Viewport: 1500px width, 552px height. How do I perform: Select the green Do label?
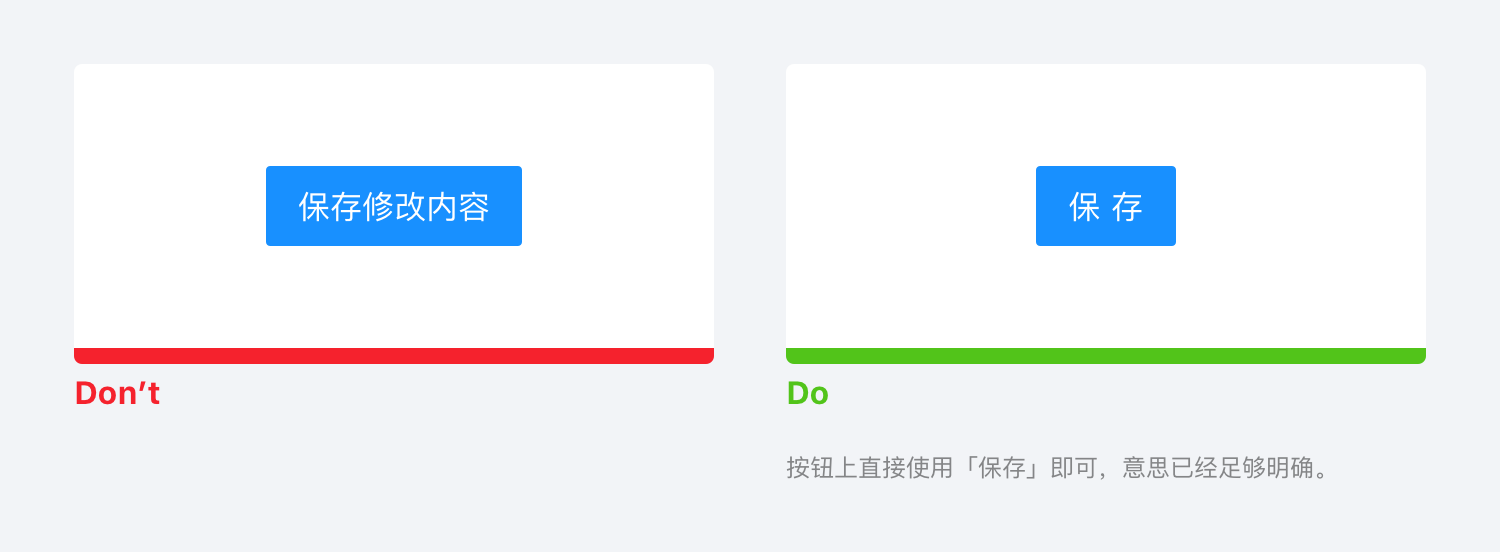tap(807, 394)
